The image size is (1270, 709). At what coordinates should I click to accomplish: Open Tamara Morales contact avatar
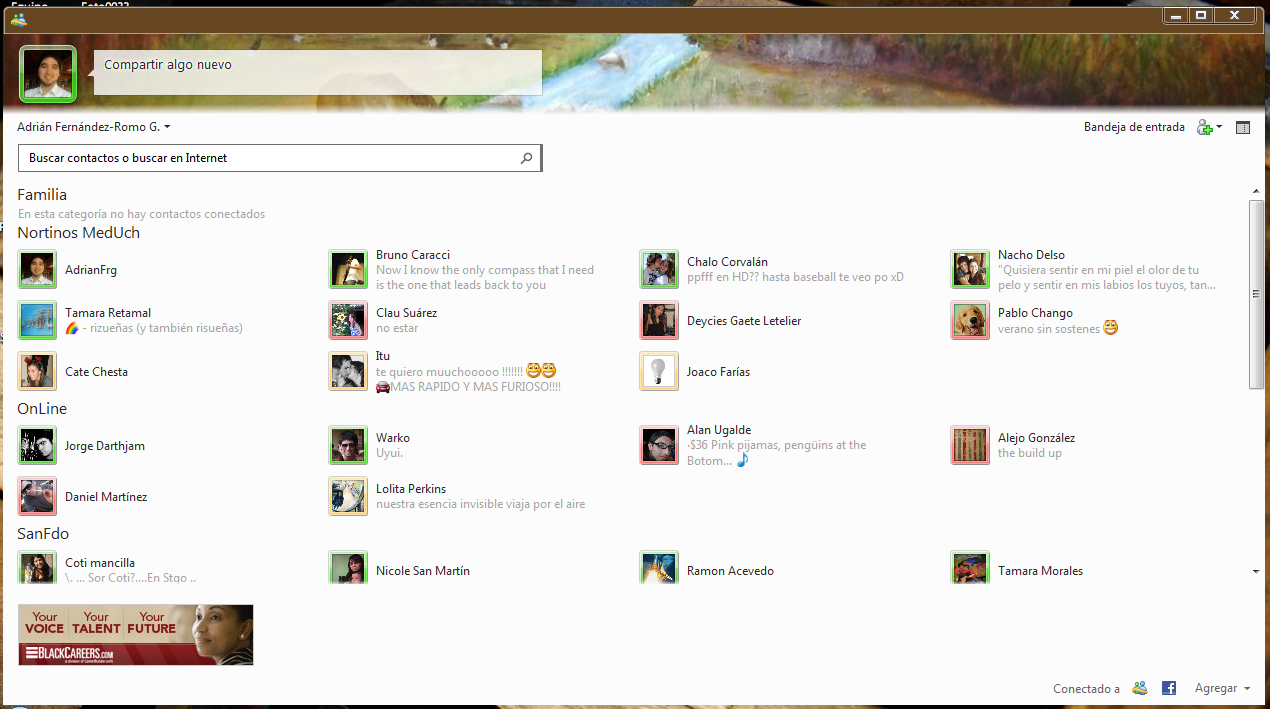[970, 568]
